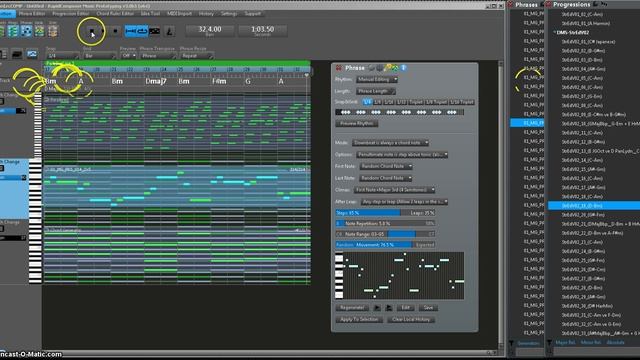
Task: Click the metronome icon
Action: pos(169,31)
